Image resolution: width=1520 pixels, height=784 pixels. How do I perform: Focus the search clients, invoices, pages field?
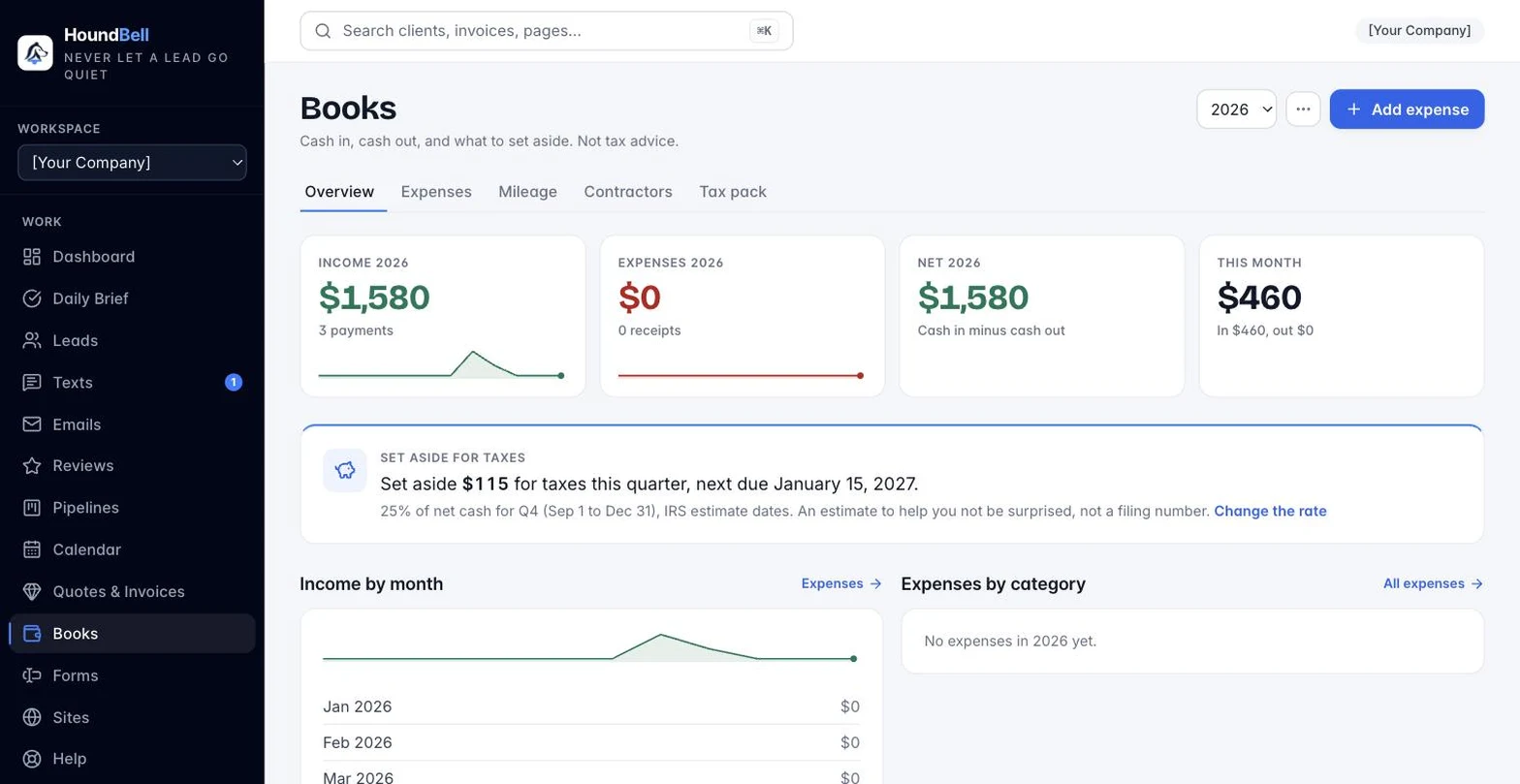coord(547,31)
